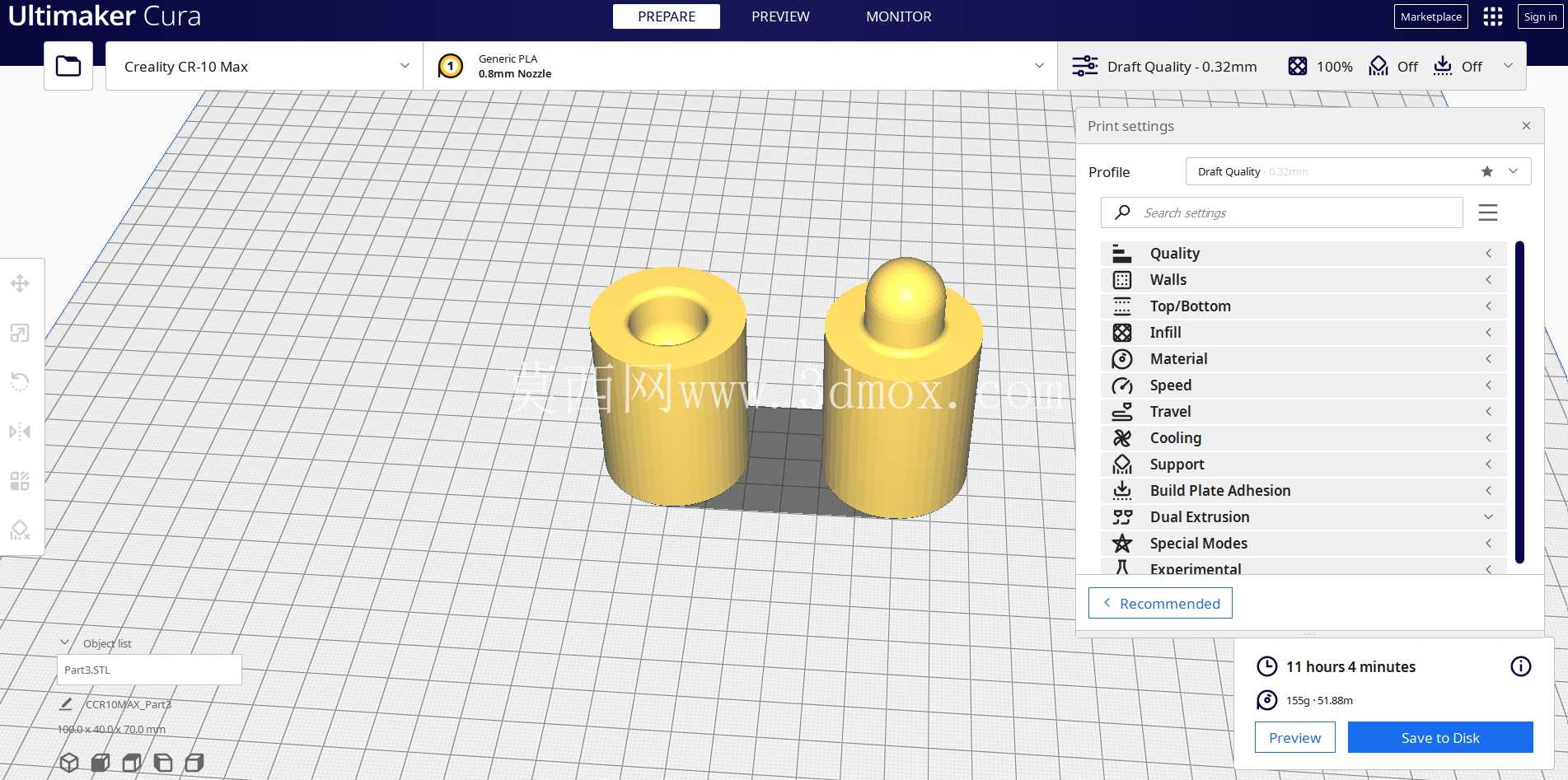Switch to Recommended print settings
1568x780 pixels.
pos(1160,603)
